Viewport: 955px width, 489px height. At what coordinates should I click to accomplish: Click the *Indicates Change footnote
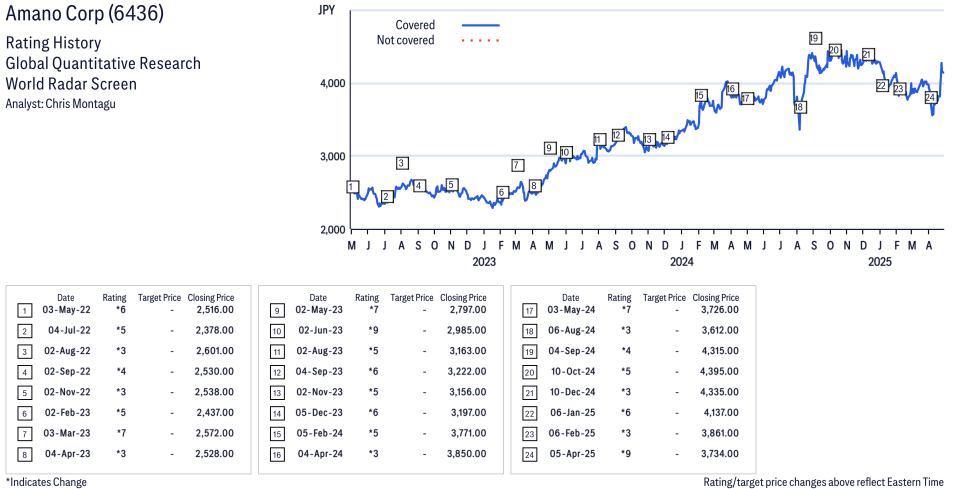[x=46, y=482]
